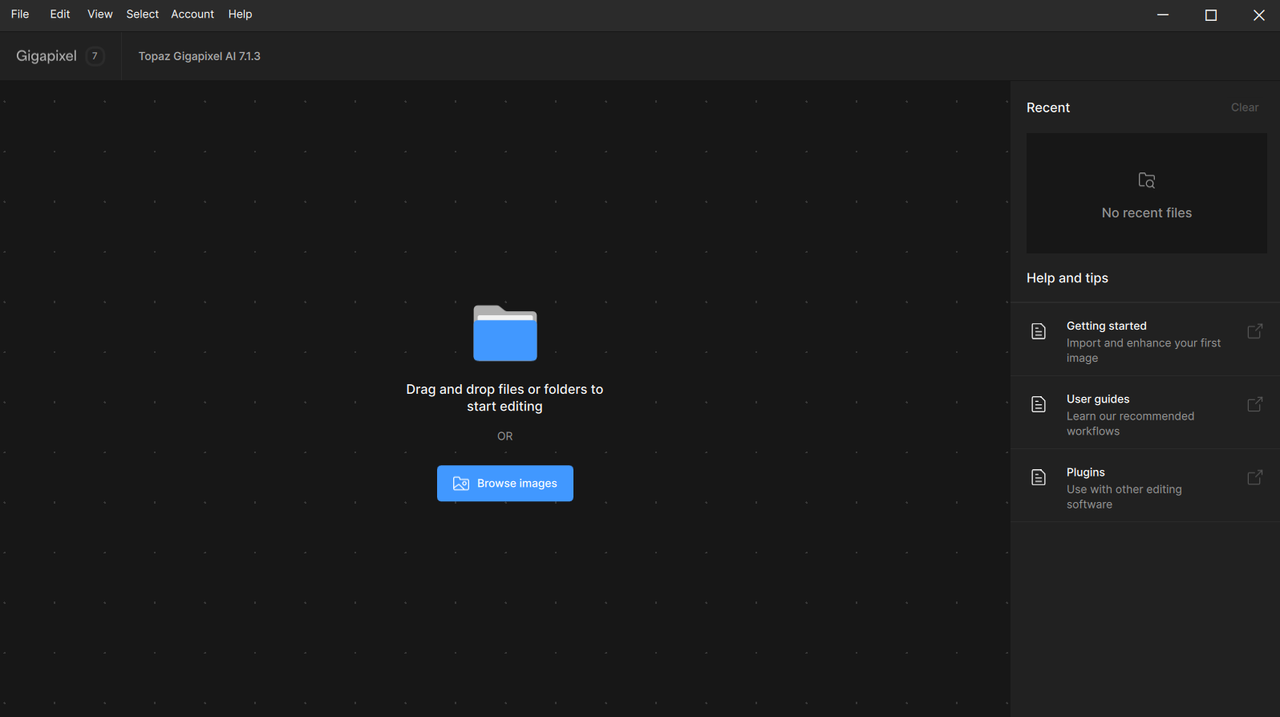
Task: Clear the recent files list
Action: click(1244, 107)
